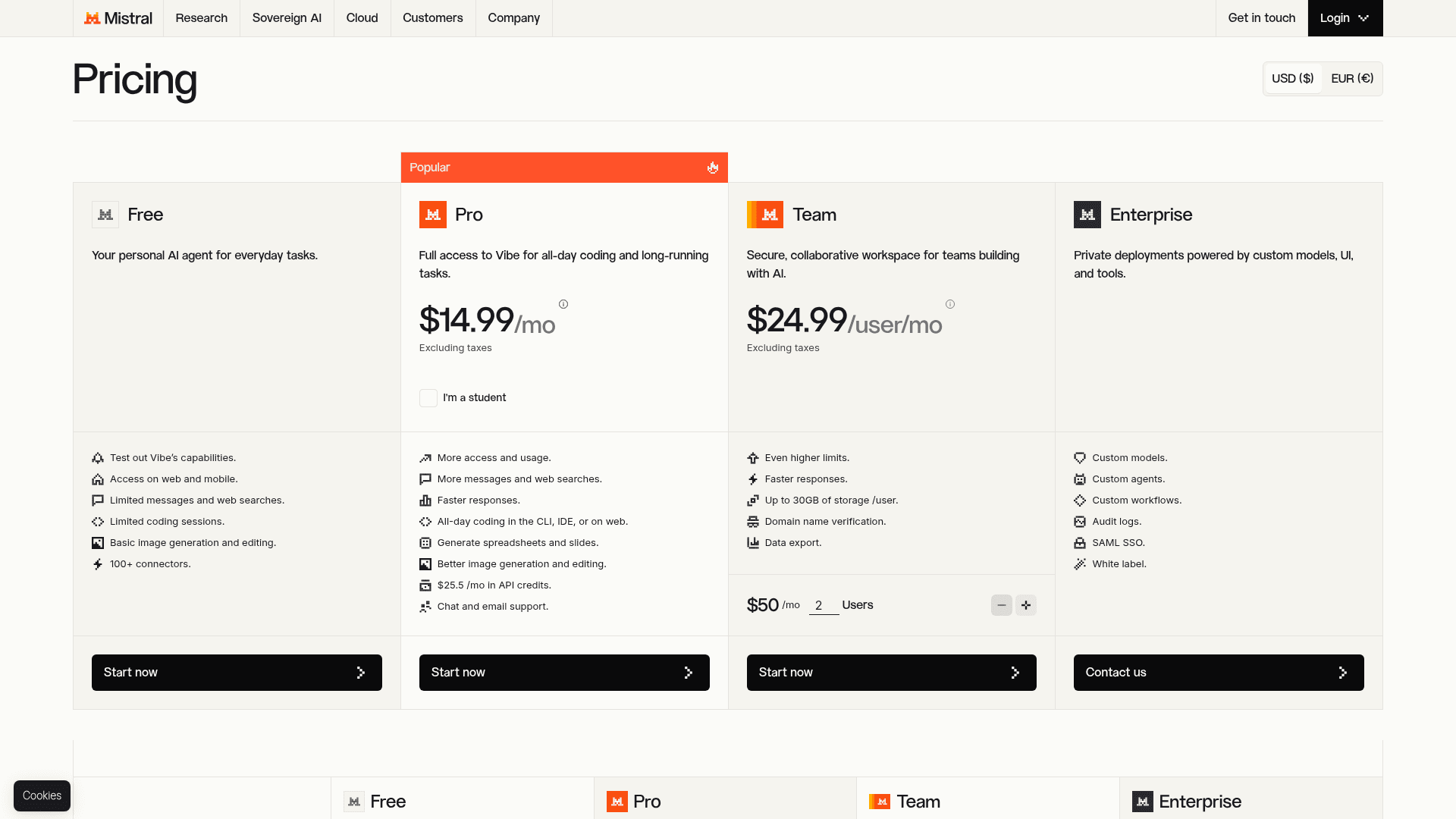The height and width of the screenshot is (819, 1456).
Task: Click the flame icon in the Popular banner
Action: 713,168
